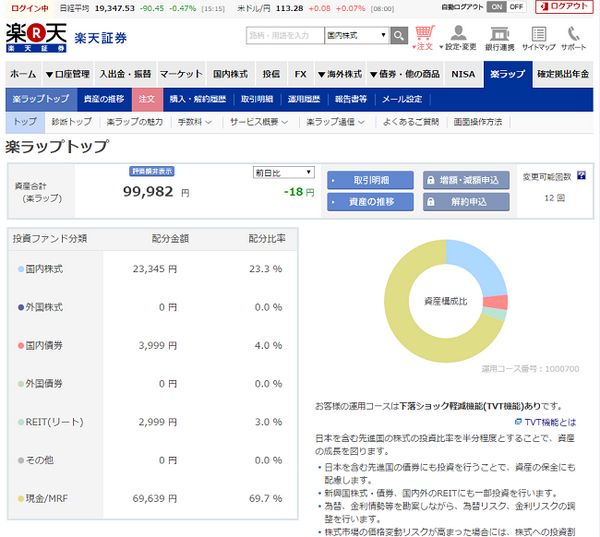Open 取引明細 in blue submenu

coord(257,99)
